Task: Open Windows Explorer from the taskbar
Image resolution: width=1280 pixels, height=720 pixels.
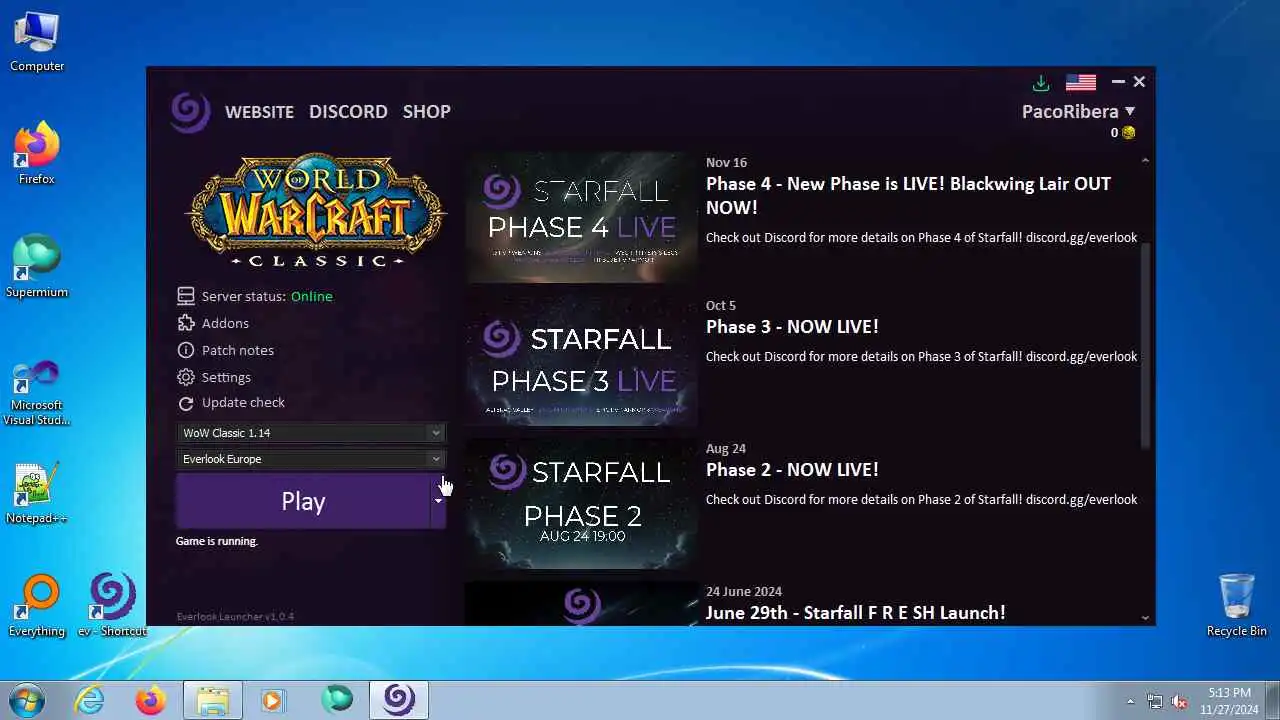Action: [x=213, y=700]
